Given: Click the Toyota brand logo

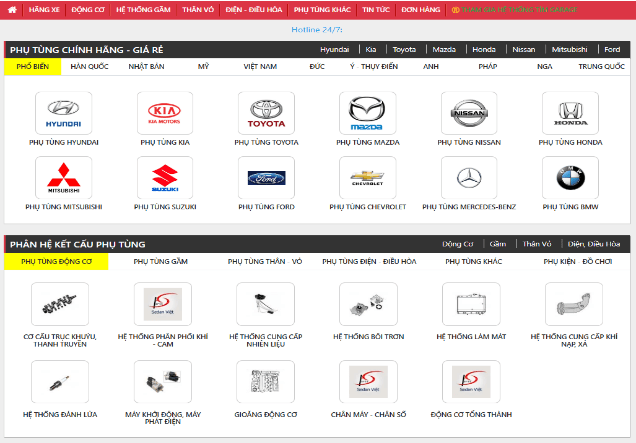Looking at the screenshot, I should 267,112.
